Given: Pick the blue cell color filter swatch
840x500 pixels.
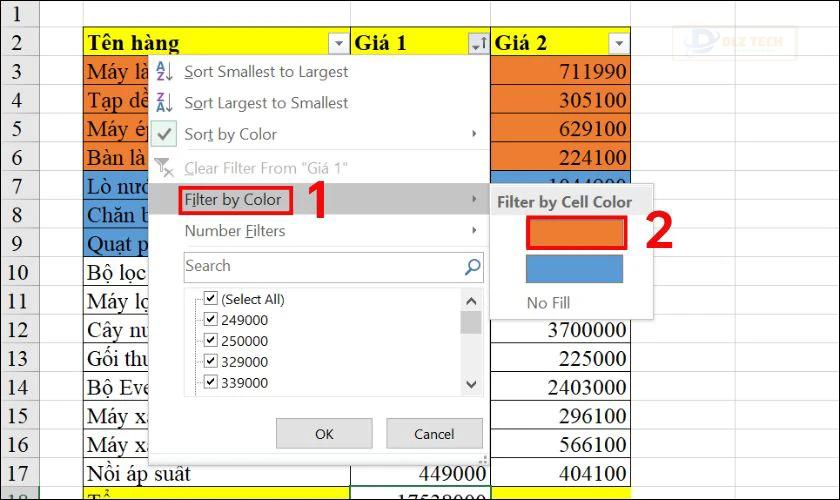Looking at the screenshot, I should [574, 268].
